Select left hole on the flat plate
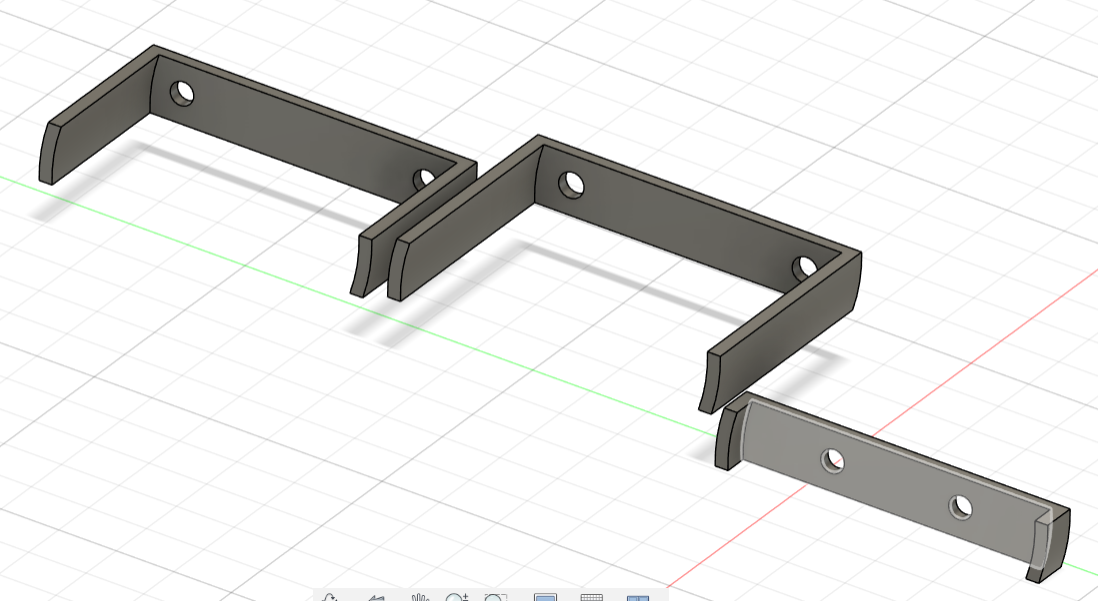 pos(832,461)
